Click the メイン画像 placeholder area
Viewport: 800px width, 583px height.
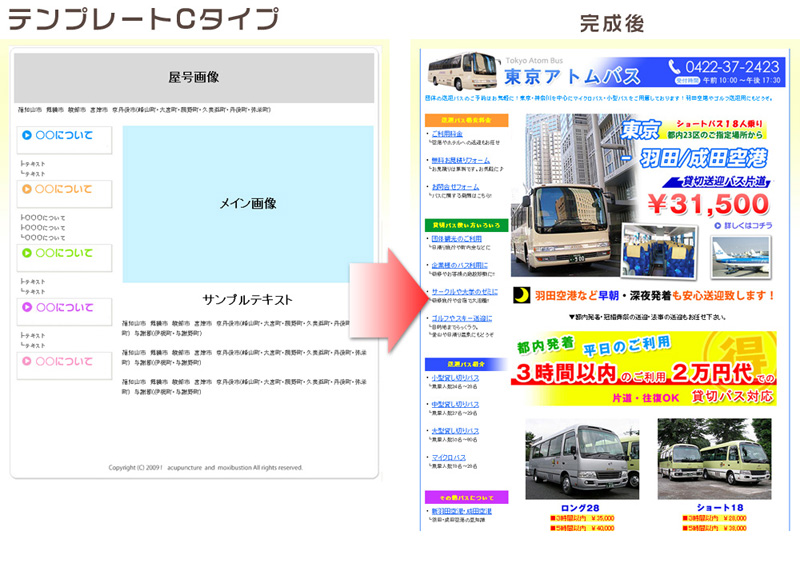click(248, 204)
